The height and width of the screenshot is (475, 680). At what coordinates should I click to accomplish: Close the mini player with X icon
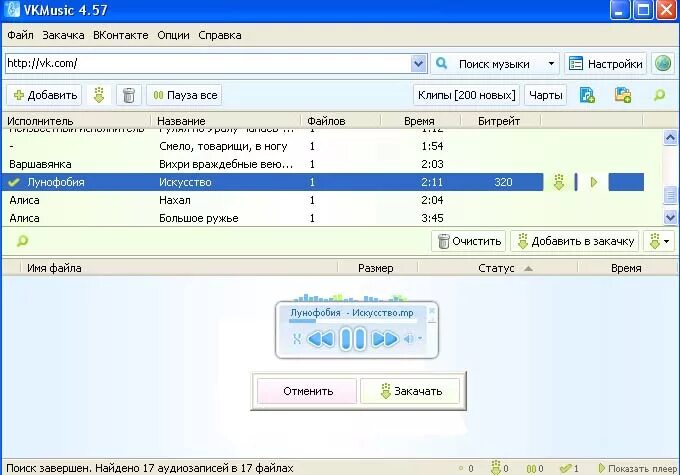pos(432,311)
